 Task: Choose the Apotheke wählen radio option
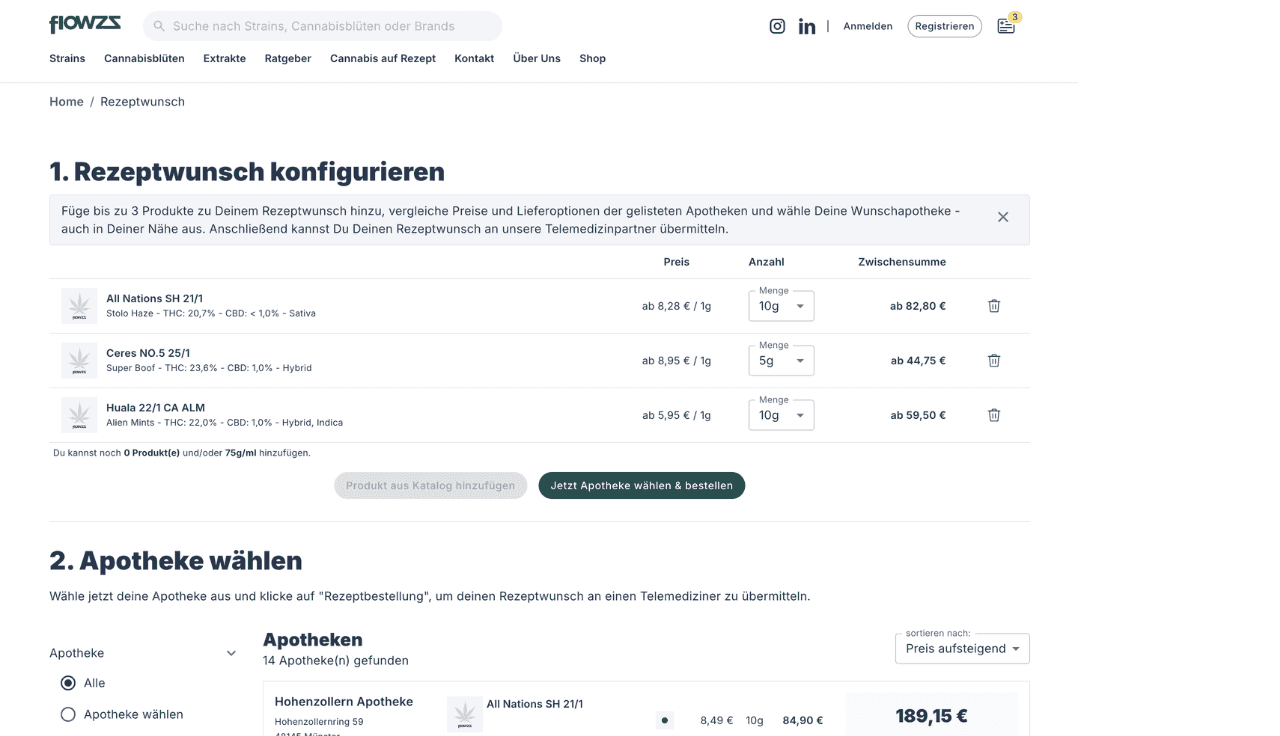68,714
